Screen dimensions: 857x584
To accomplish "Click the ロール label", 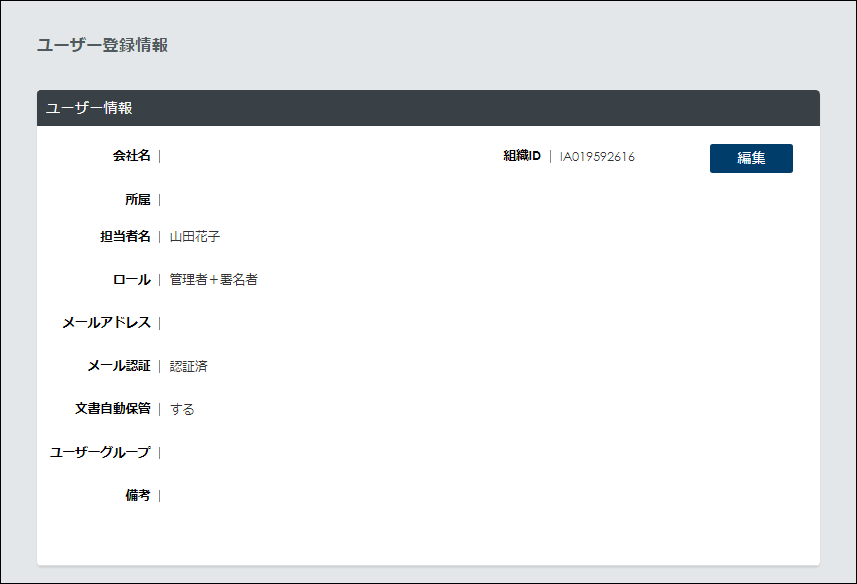I will (x=131, y=280).
